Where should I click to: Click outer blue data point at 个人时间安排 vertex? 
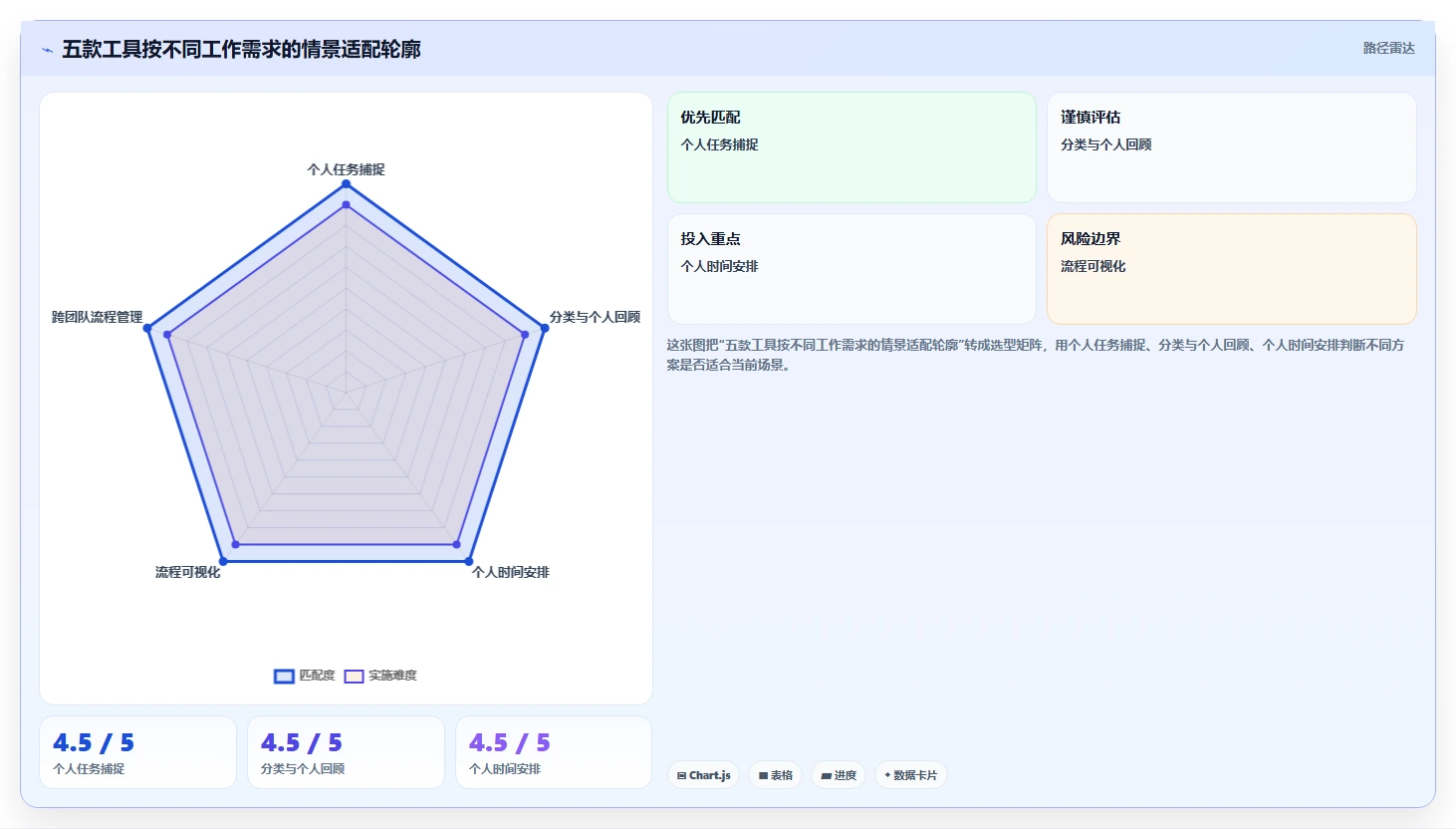point(468,561)
